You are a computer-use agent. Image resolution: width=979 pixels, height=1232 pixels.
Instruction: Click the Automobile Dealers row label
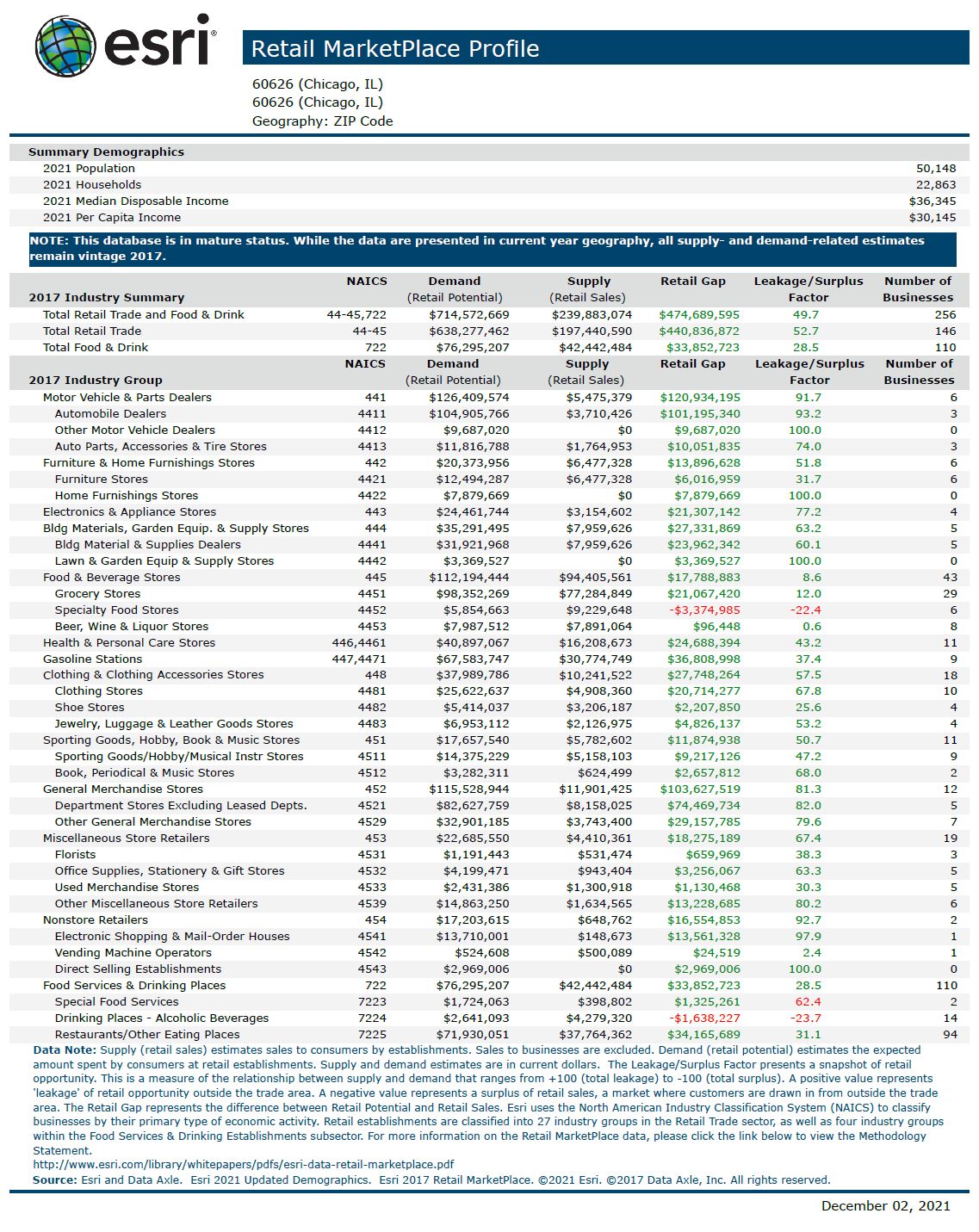tap(110, 414)
